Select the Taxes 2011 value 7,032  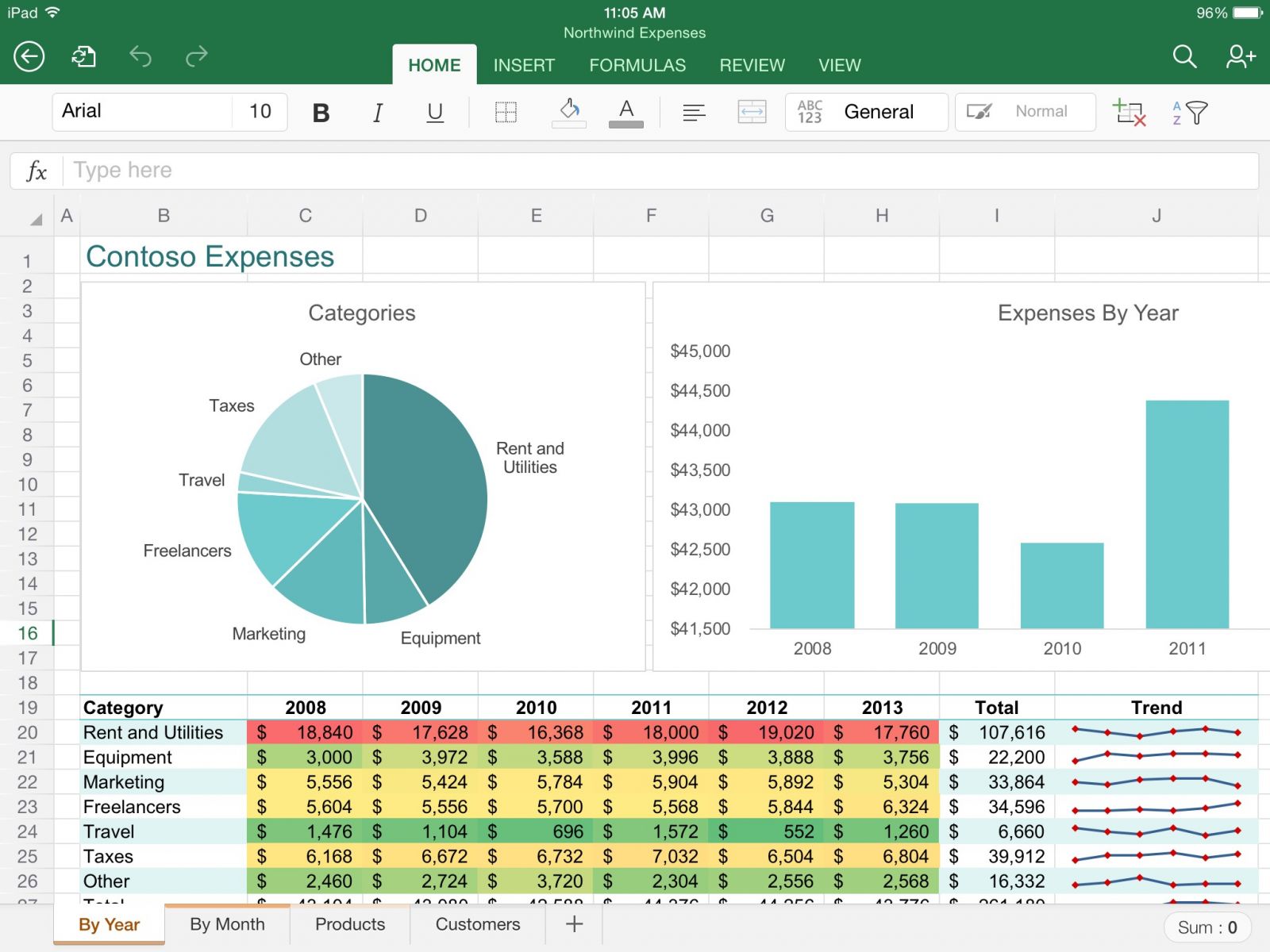point(651,857)
